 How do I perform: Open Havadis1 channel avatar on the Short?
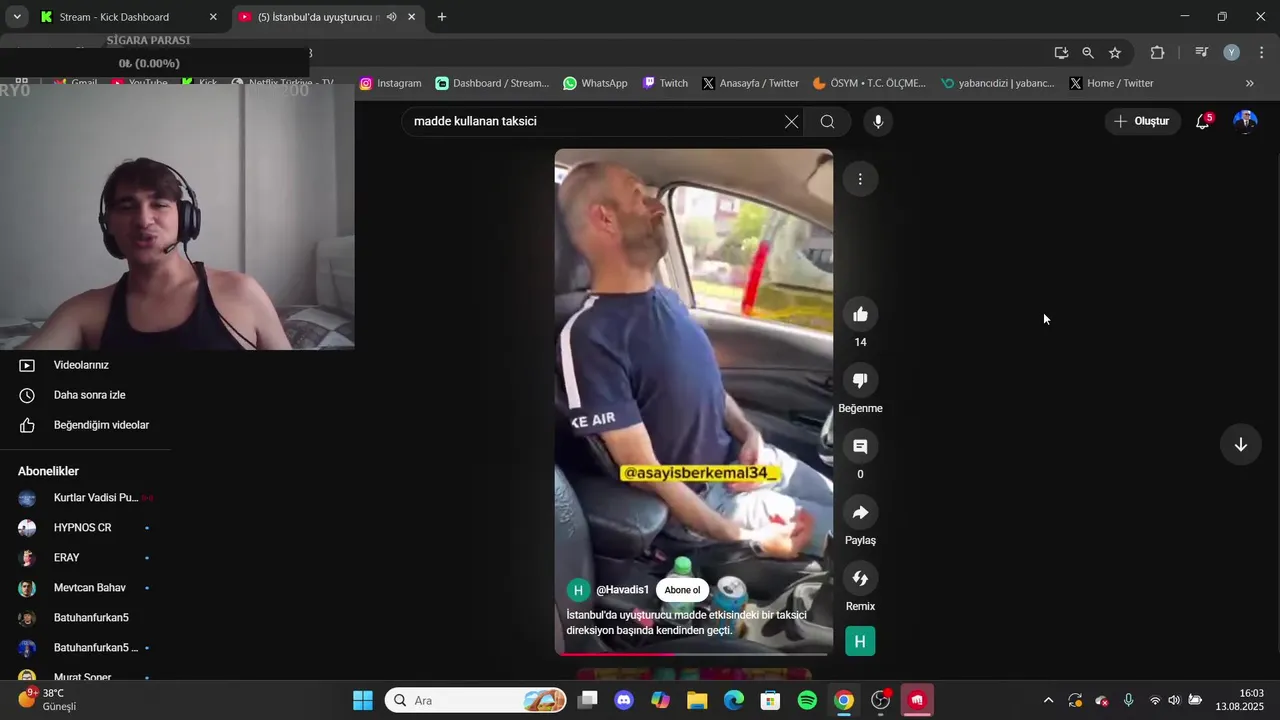[578, 590]
